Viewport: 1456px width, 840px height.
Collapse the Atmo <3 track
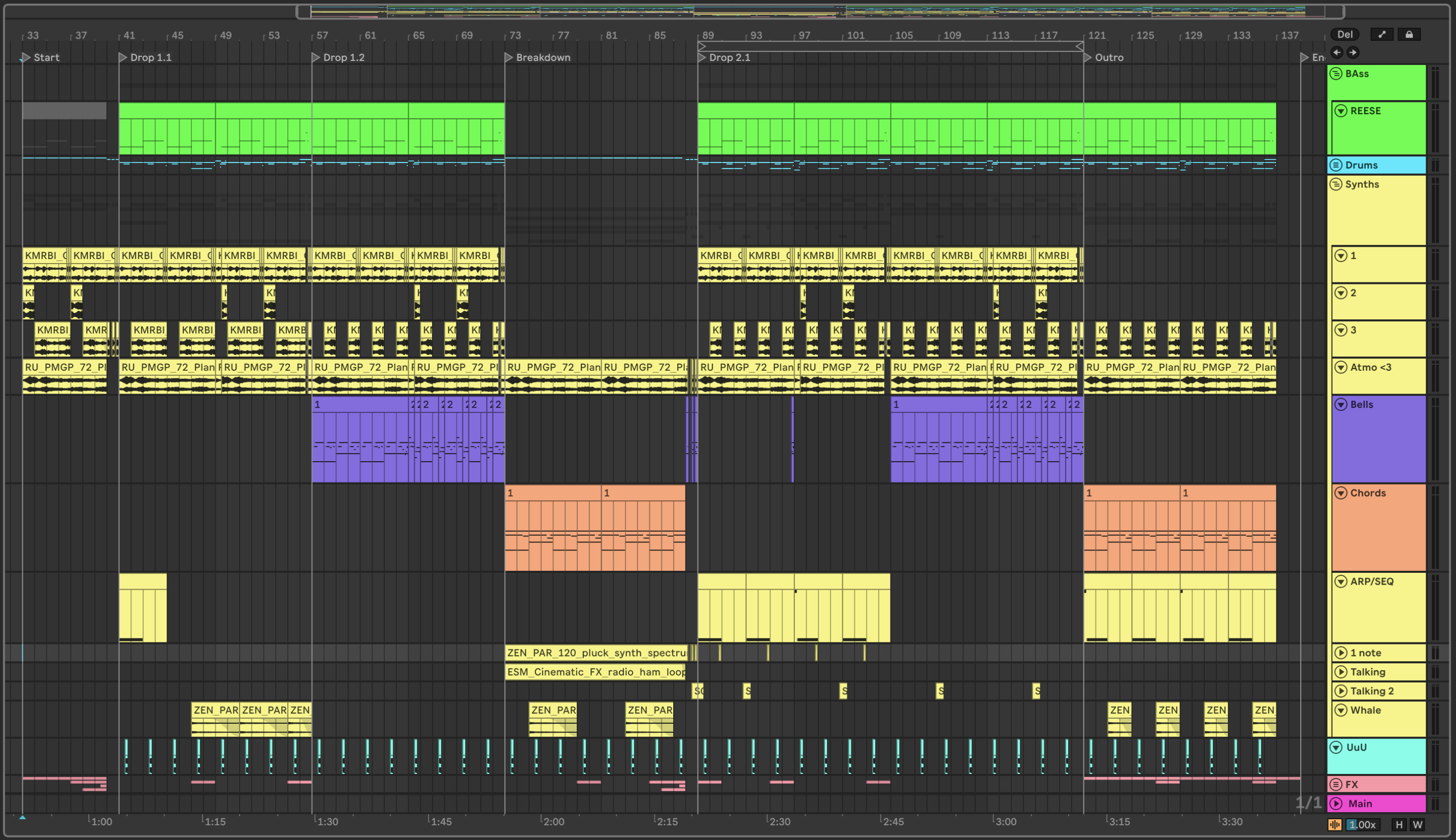tap(1341, 367)
